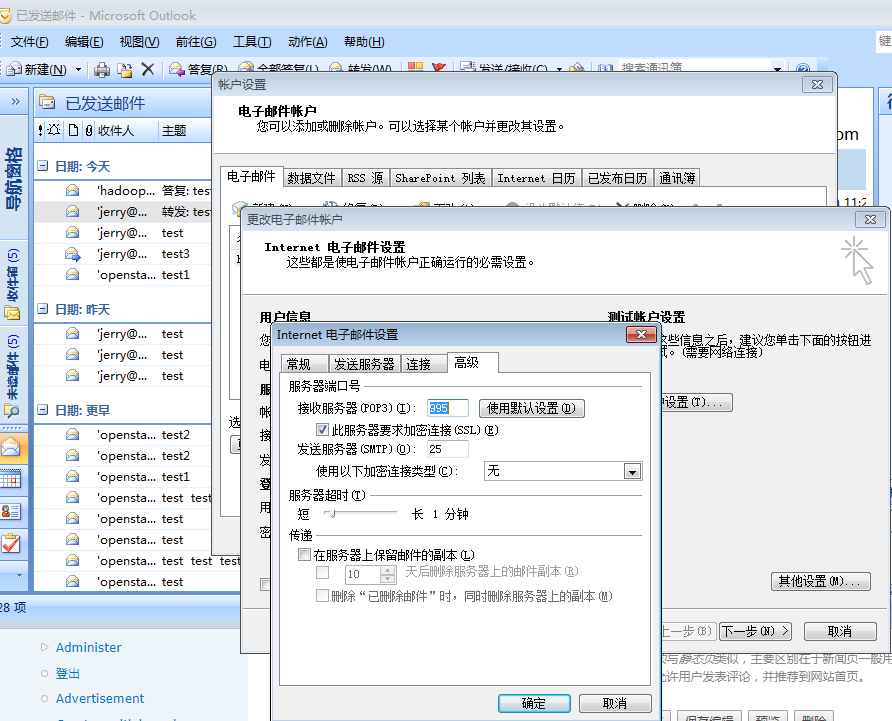Sort by the Icon (page) column header
Image resolution: width=892 pixels, height=721 pixels.
[73, 130]
